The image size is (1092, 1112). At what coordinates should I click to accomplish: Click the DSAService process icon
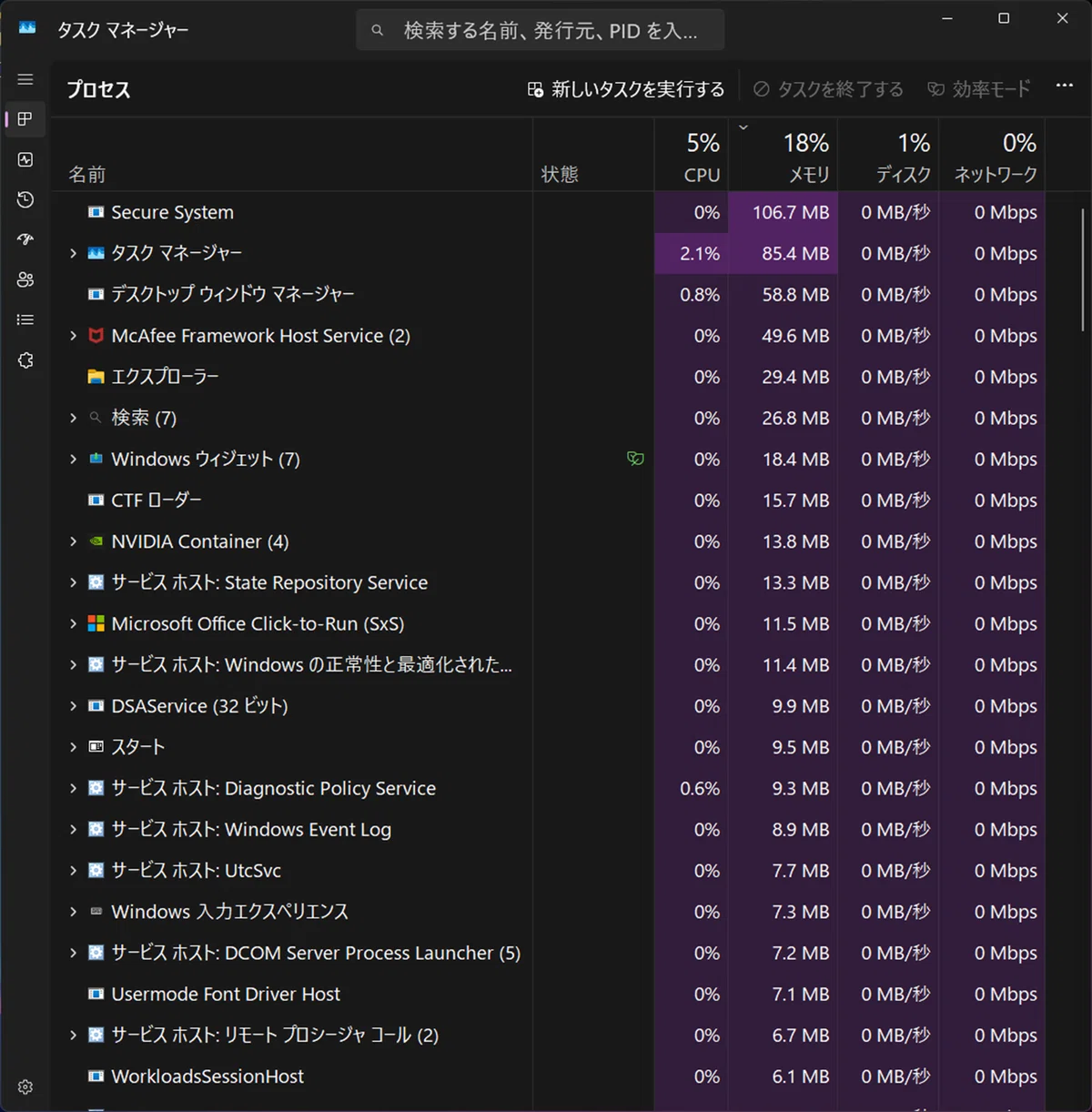point(96,706)
